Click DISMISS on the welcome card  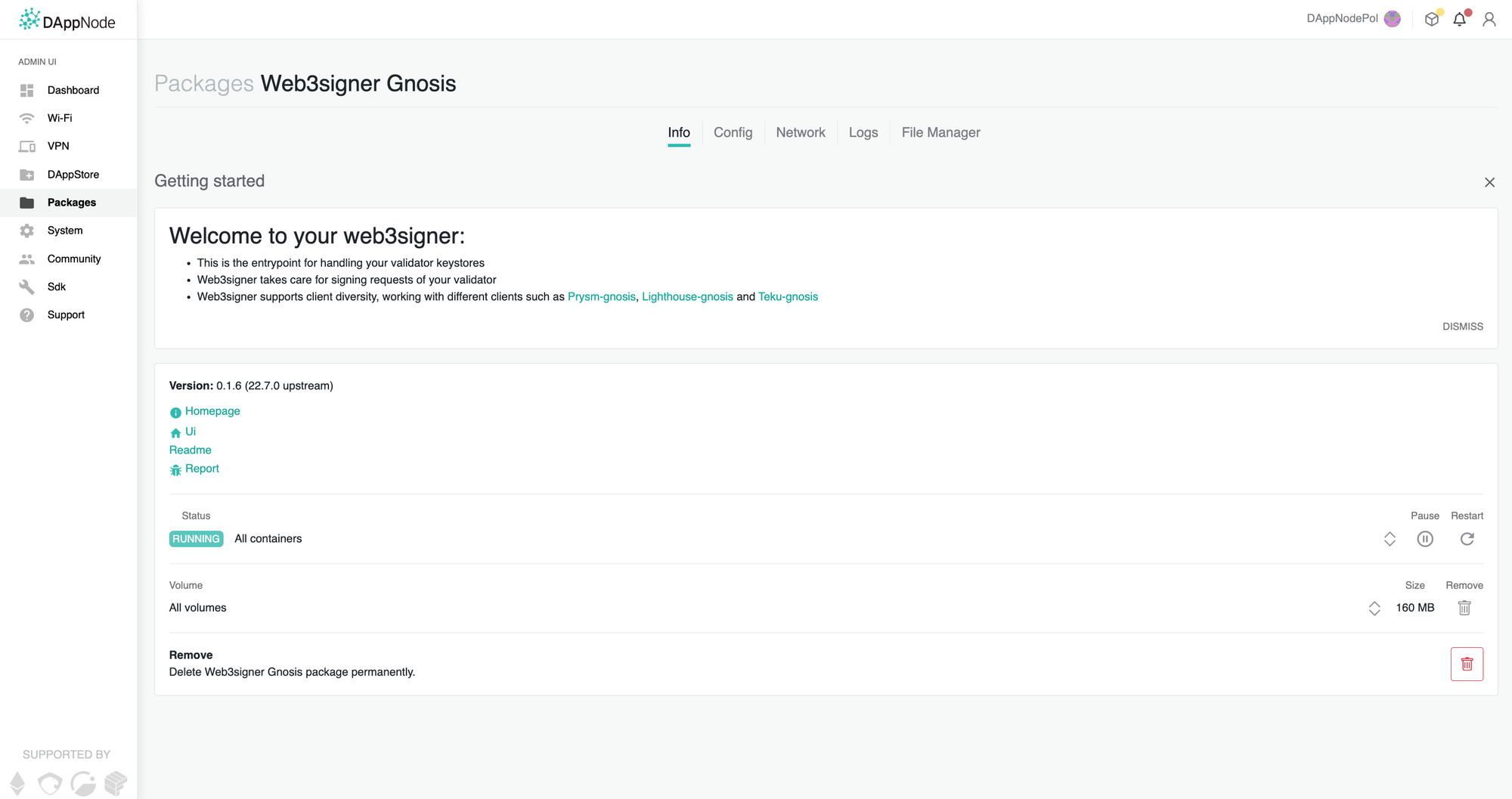1463,327
